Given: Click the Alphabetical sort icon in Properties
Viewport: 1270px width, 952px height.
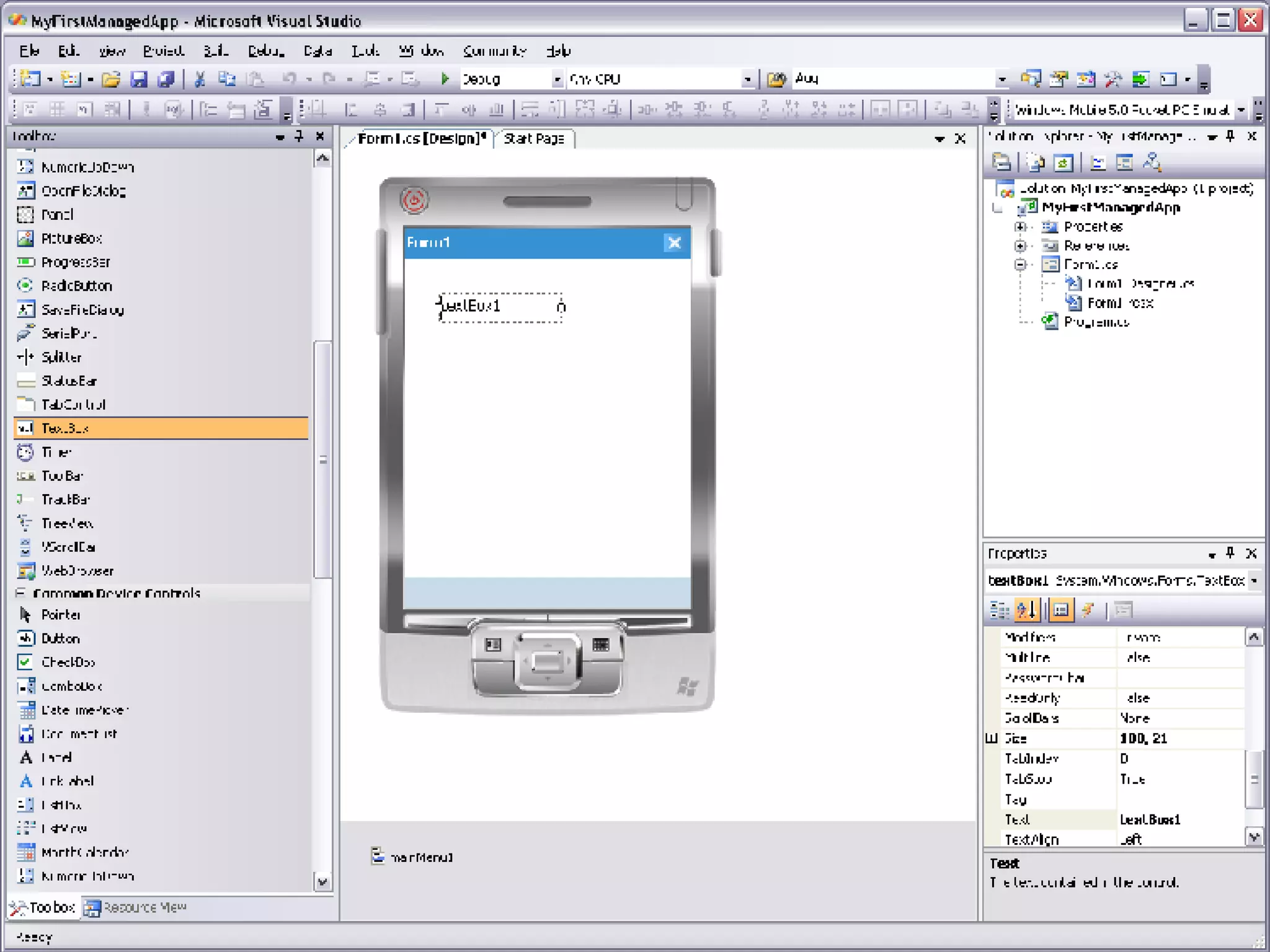Looking at the screenshot, I should click(x=1026, y=610).
